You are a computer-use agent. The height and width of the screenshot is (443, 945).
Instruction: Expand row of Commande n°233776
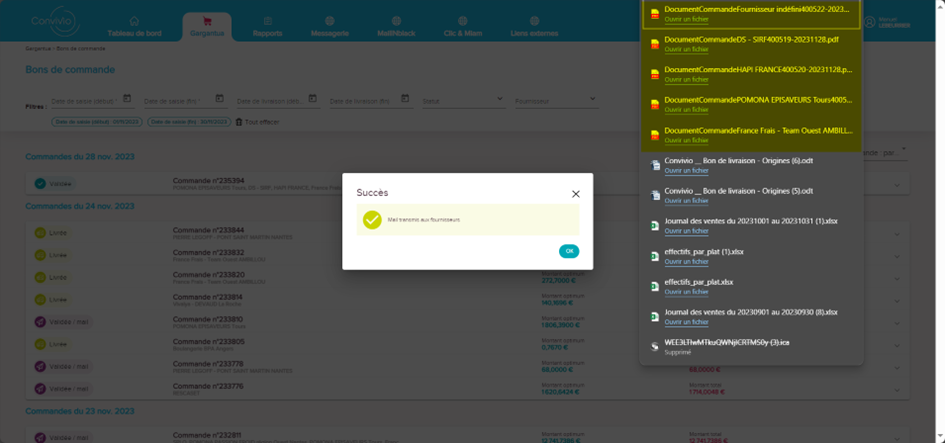click(x=896, y=389)
